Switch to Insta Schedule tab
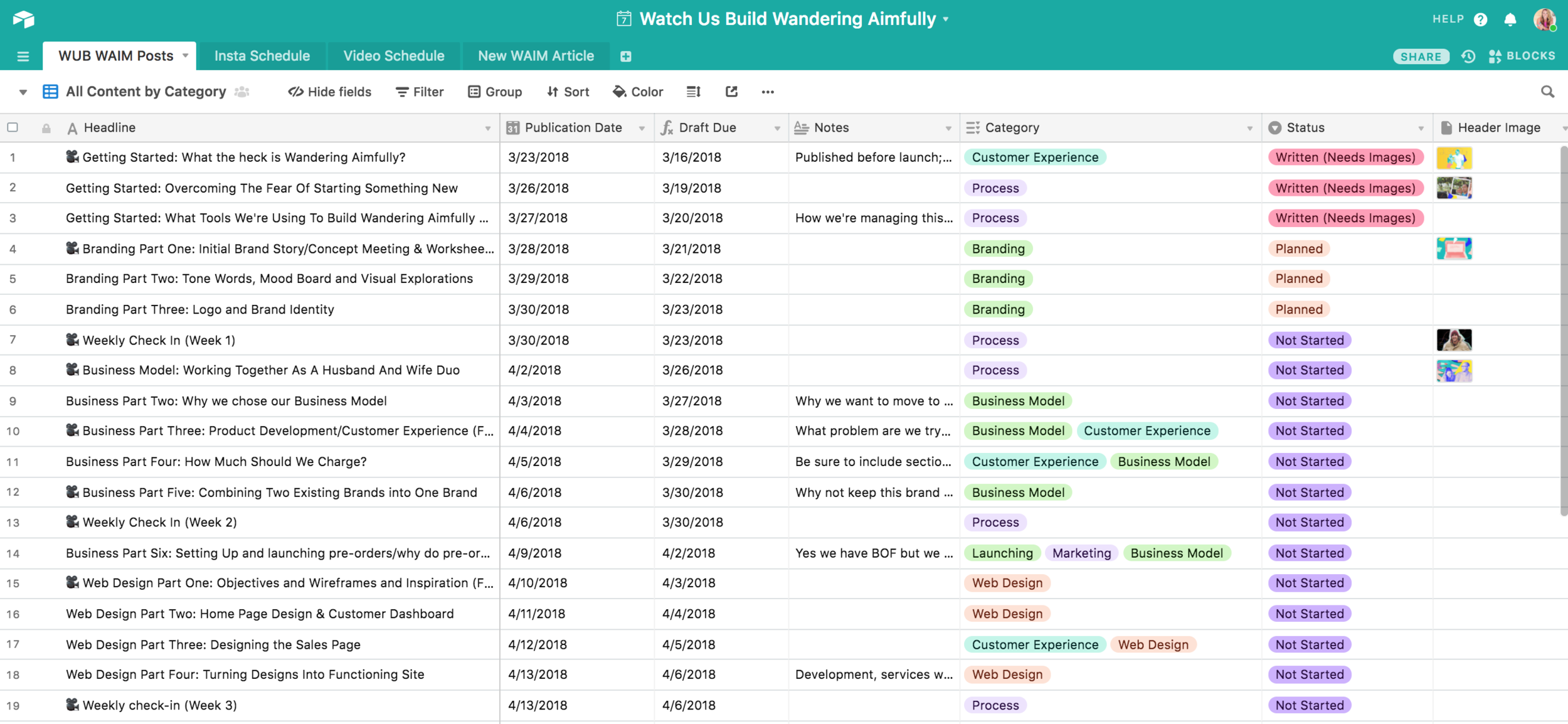 262,56
